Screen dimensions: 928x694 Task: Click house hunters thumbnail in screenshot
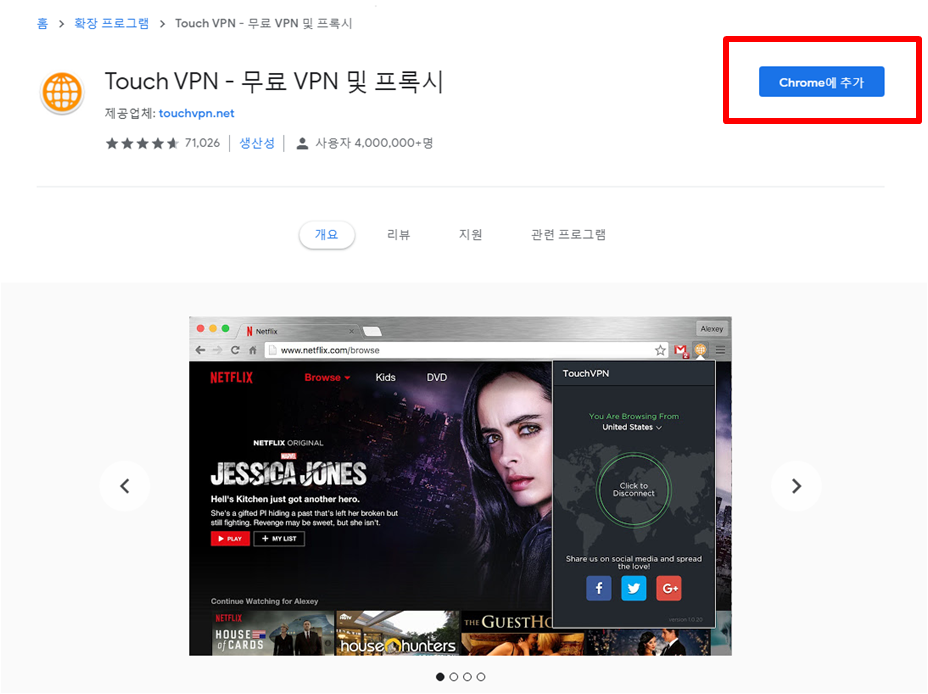pyautogui.click(x=398, y=633)
